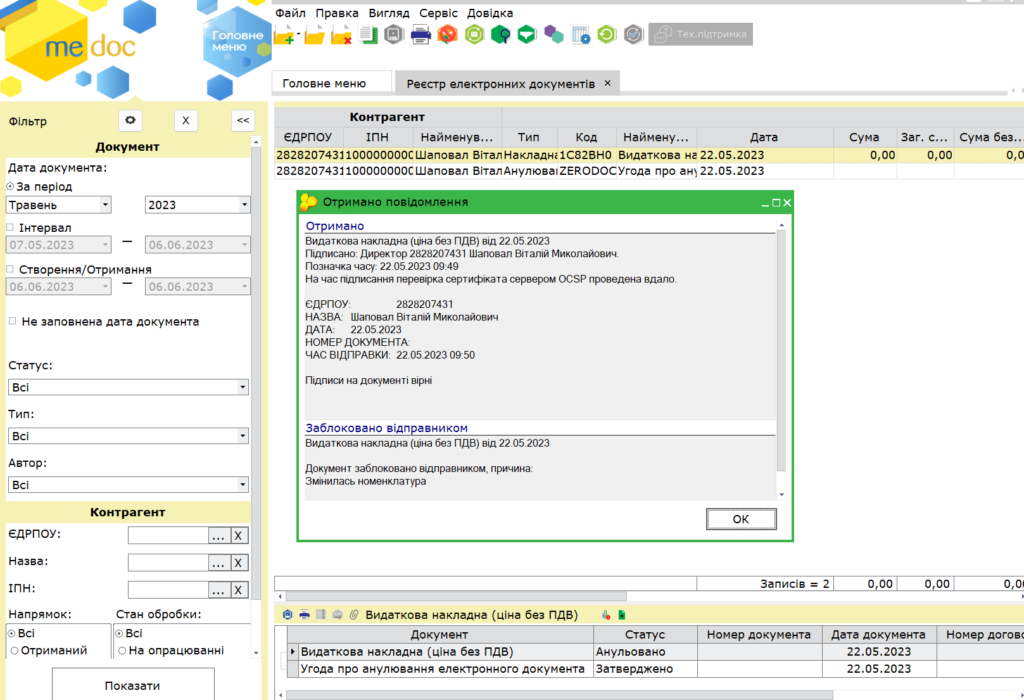Screen dimensions: 1024x700
Task: Open the Сервіс menu
Action: point(438,13)
